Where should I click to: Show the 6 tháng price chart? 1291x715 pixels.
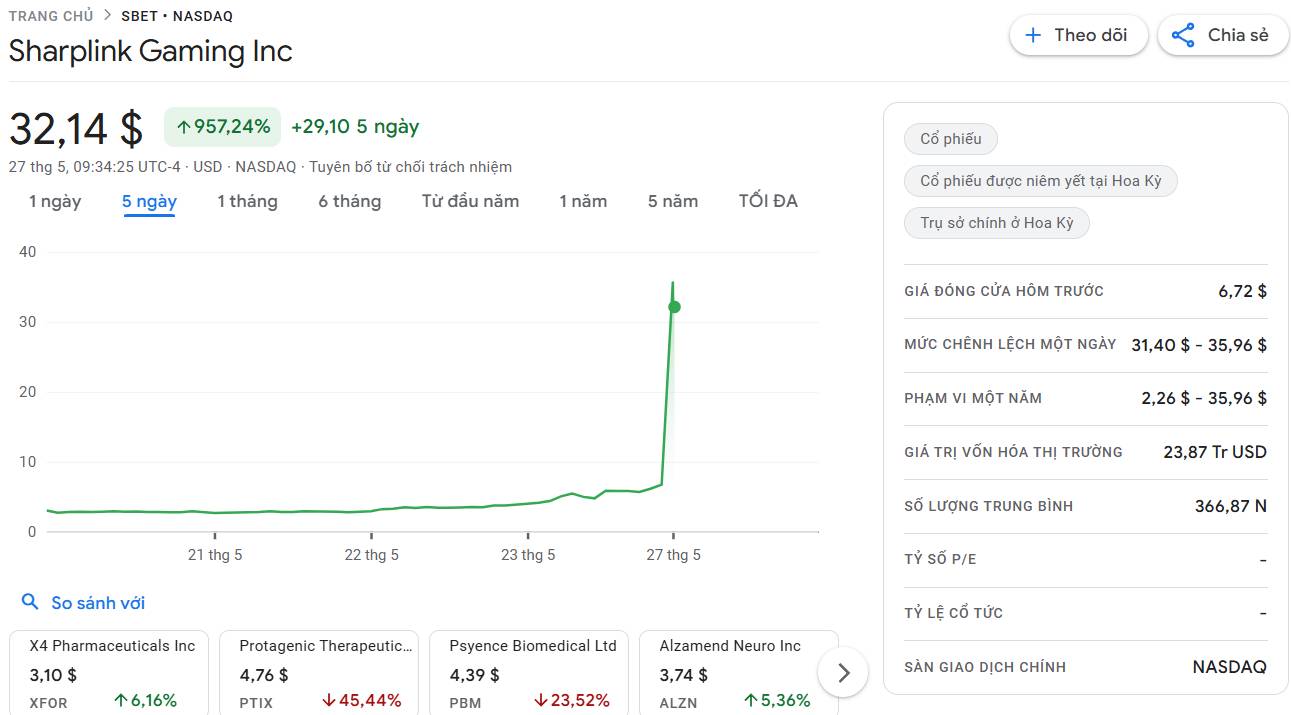click(x=349, y=201)
